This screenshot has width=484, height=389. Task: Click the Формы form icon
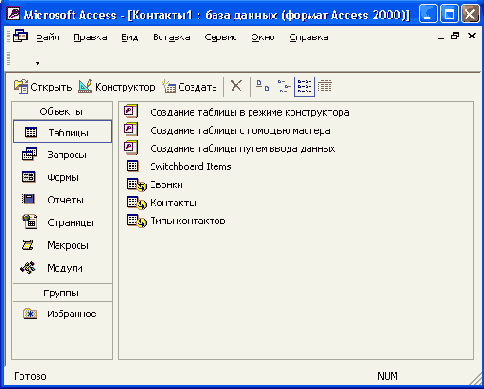29,177
